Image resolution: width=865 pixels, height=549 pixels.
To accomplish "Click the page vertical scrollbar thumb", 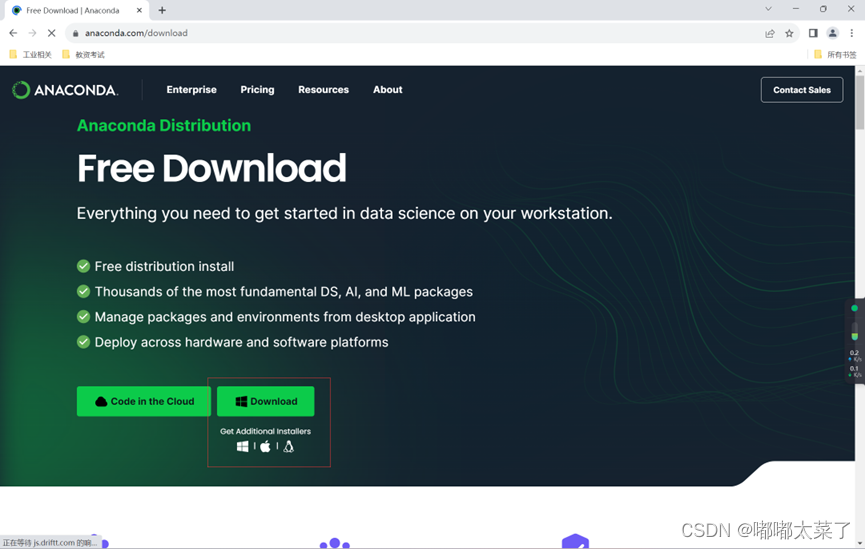I will (x=859, y=103).
